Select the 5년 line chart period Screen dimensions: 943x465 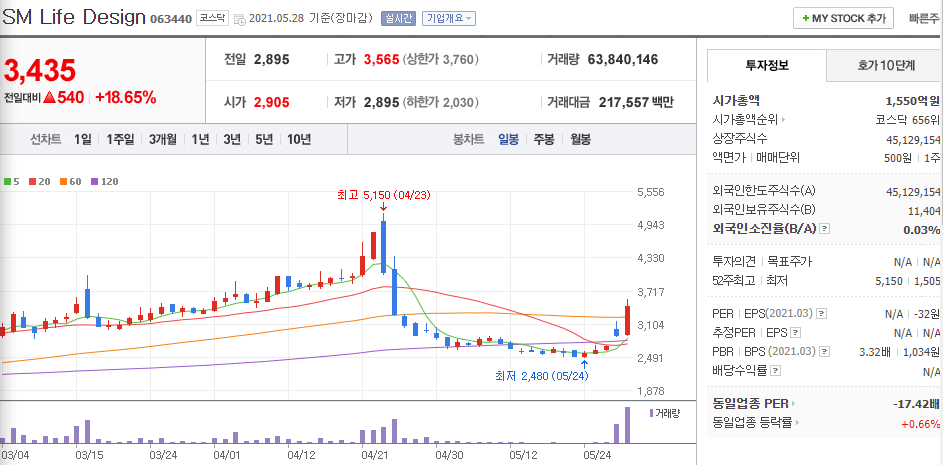click(x=263, y=140)
